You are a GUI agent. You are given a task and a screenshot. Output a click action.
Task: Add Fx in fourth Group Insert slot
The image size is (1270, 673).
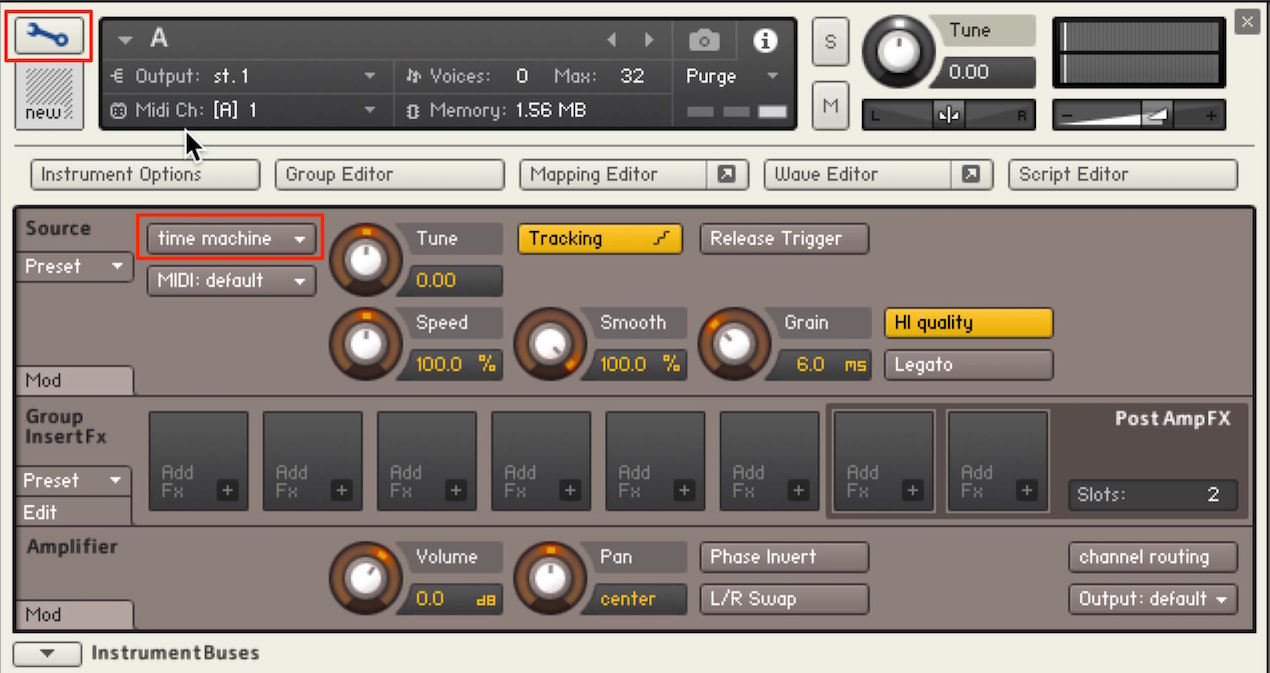coord(541,461)
